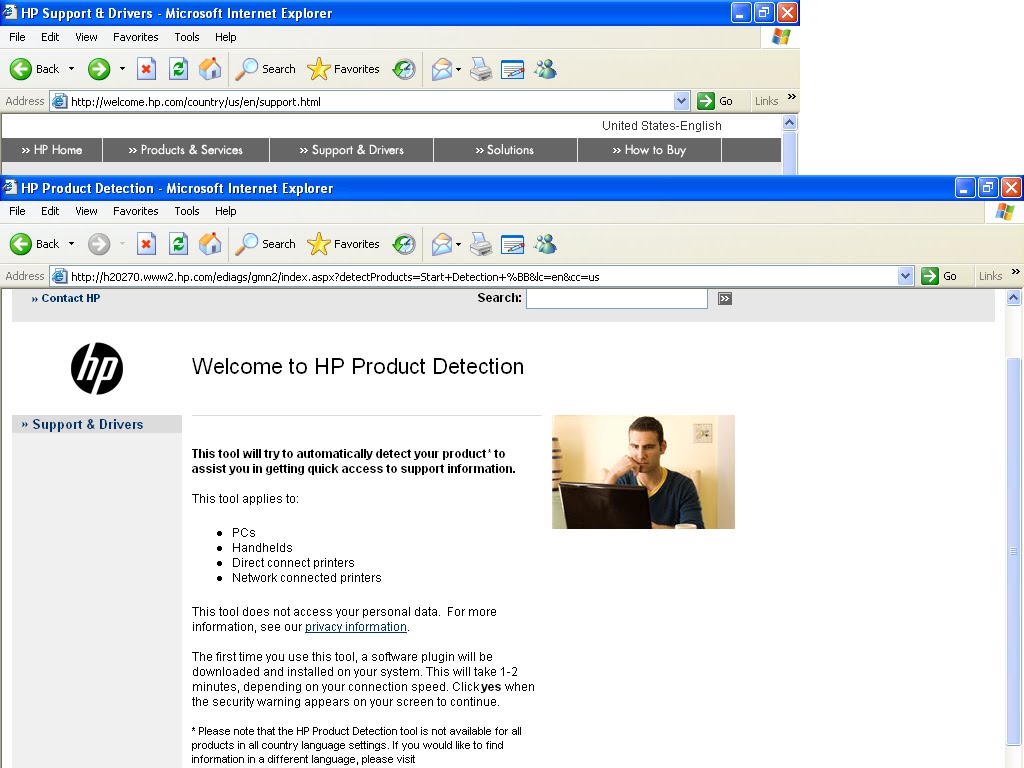This screenshot has width=1024, height=768.
Task: Expand Back history dropdown in HP Support & Drivers window
Action: (x=71, y=69)
